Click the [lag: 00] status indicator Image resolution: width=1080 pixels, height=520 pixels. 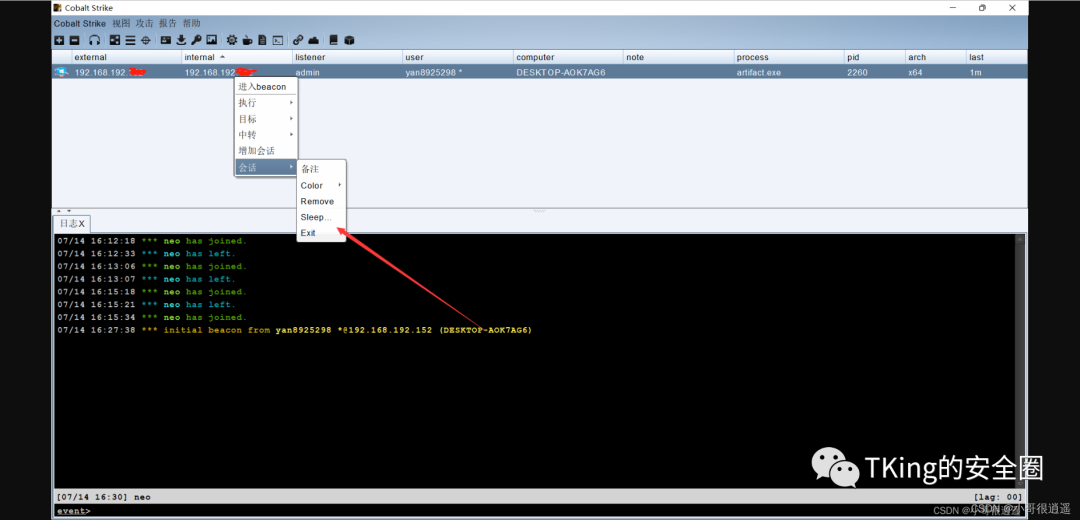[x=997, y=497]
